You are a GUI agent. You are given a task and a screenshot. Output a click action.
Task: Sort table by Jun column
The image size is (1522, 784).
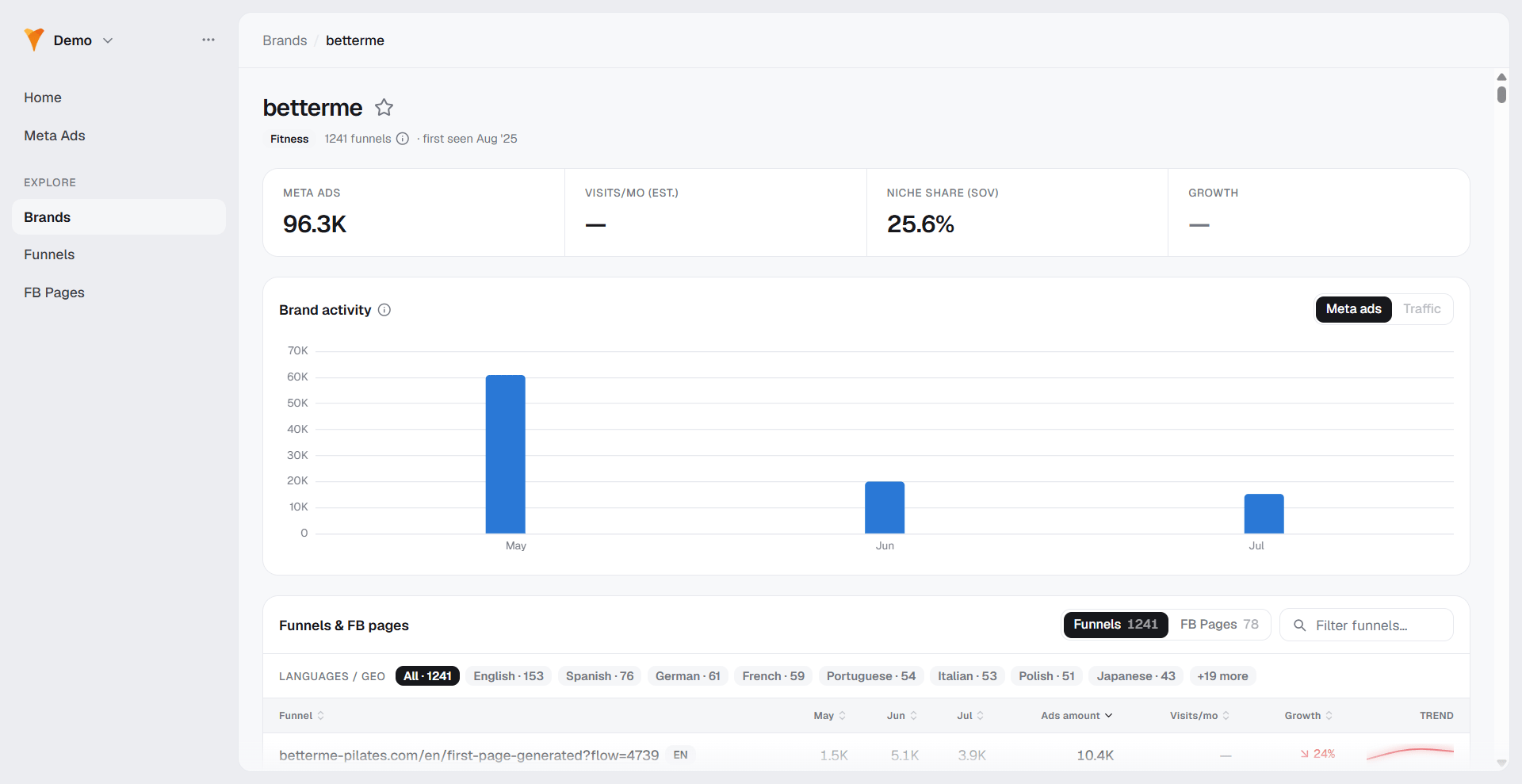[901, 716]
